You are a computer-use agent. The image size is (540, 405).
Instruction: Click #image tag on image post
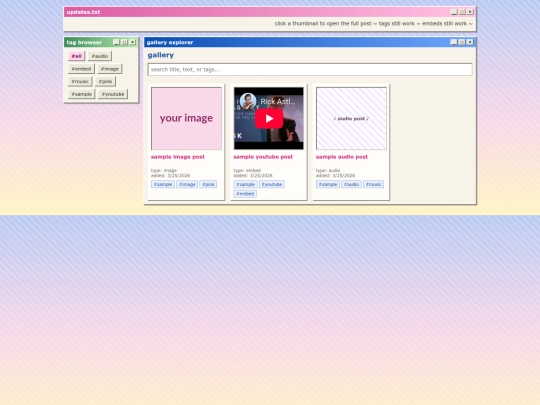pyautogui.click(x=187, y=184)
